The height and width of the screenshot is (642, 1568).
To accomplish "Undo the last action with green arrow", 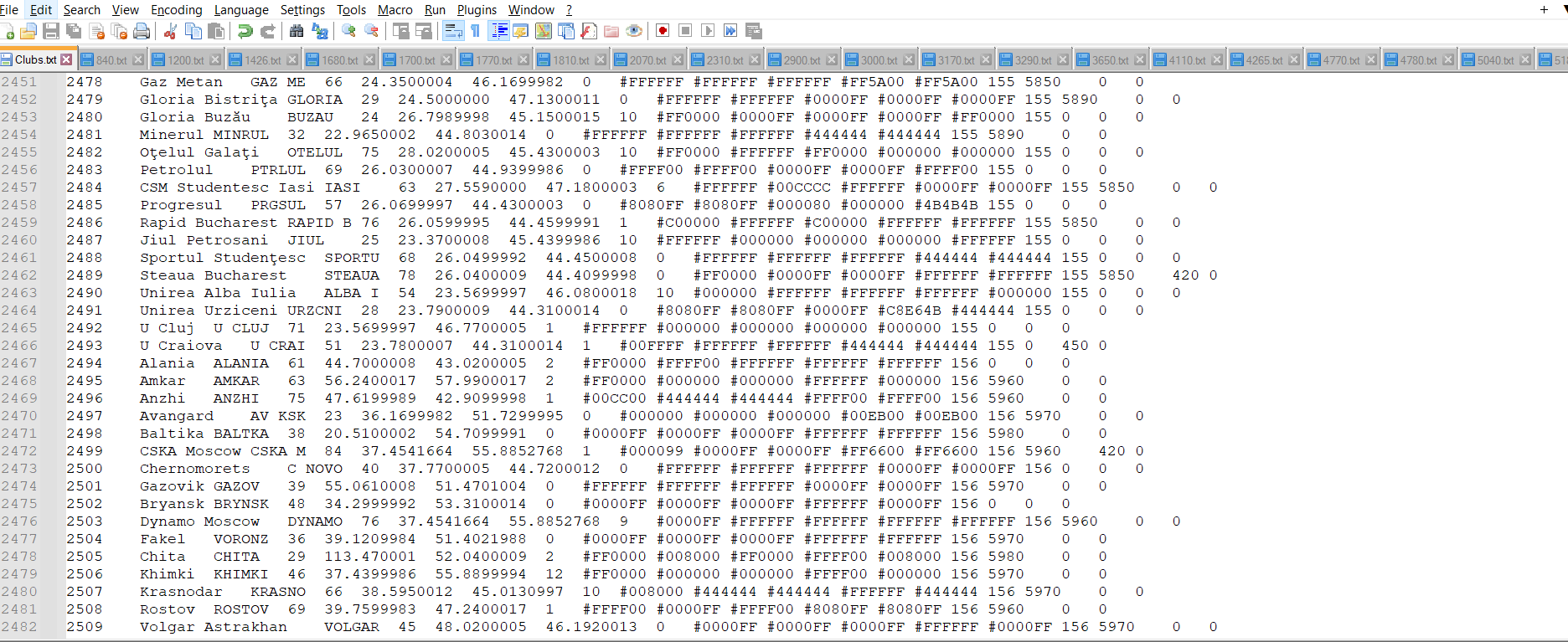I will click(245, 32).
